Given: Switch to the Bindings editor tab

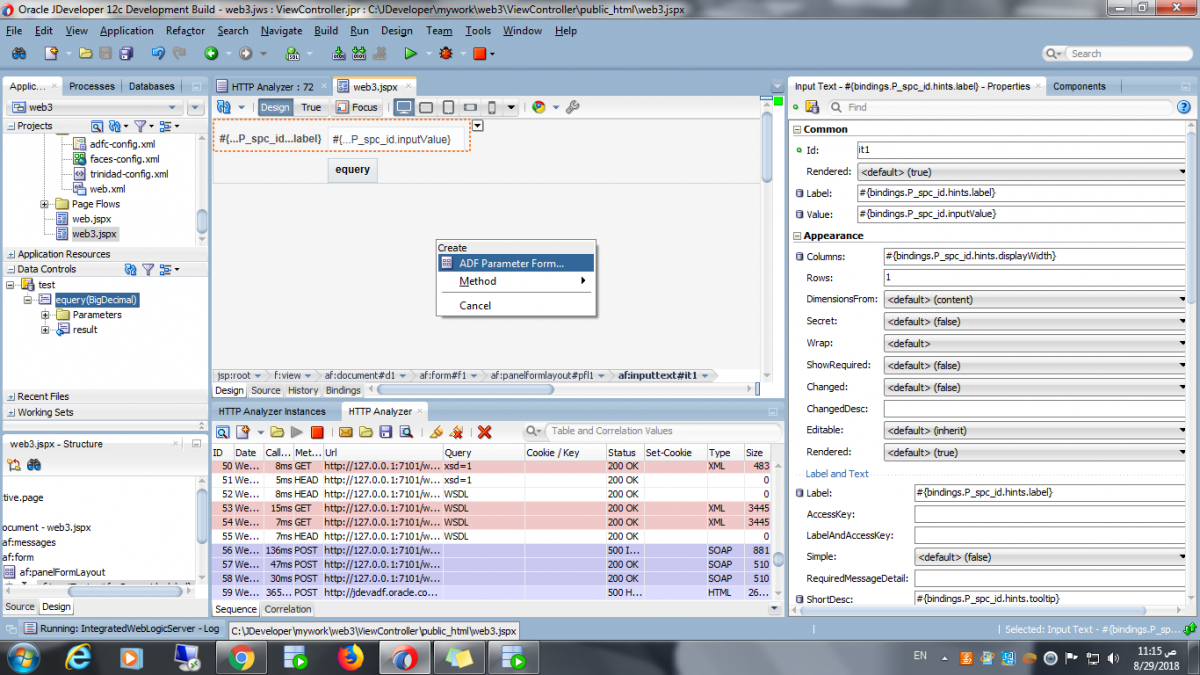Looking at the screenshot, I should tap(343, 390).
